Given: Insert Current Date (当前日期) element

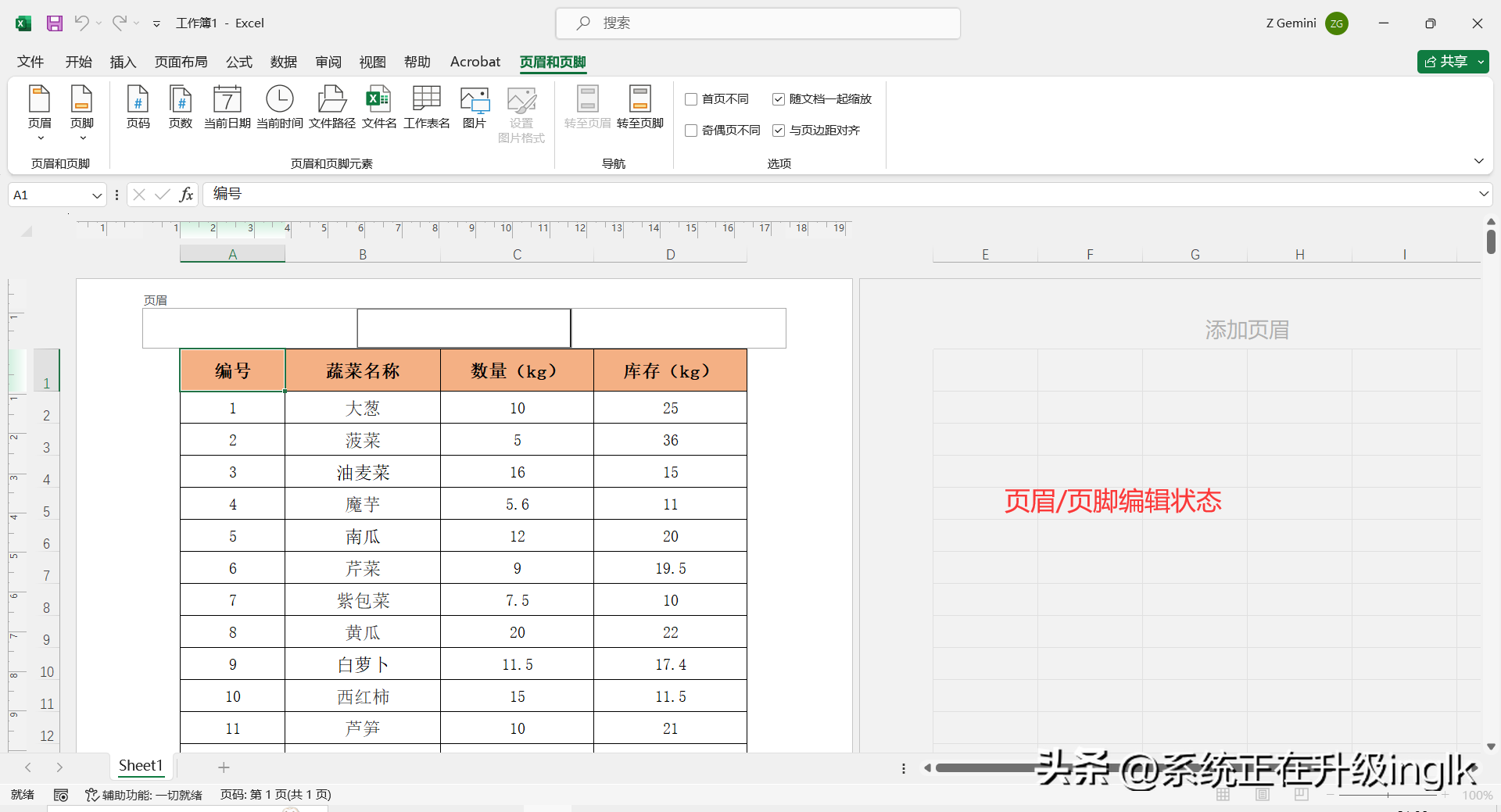Looking at the screenshot, I should coord(227,107).
